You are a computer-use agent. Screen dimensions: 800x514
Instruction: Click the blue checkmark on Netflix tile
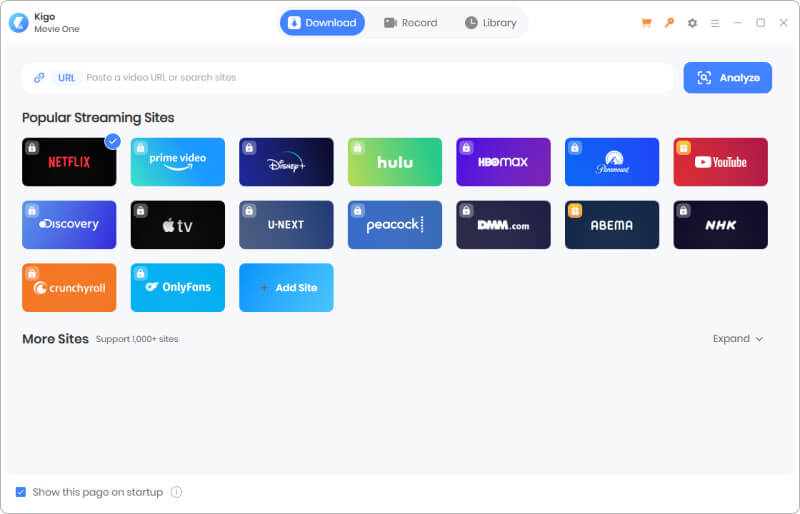point(113,141)
